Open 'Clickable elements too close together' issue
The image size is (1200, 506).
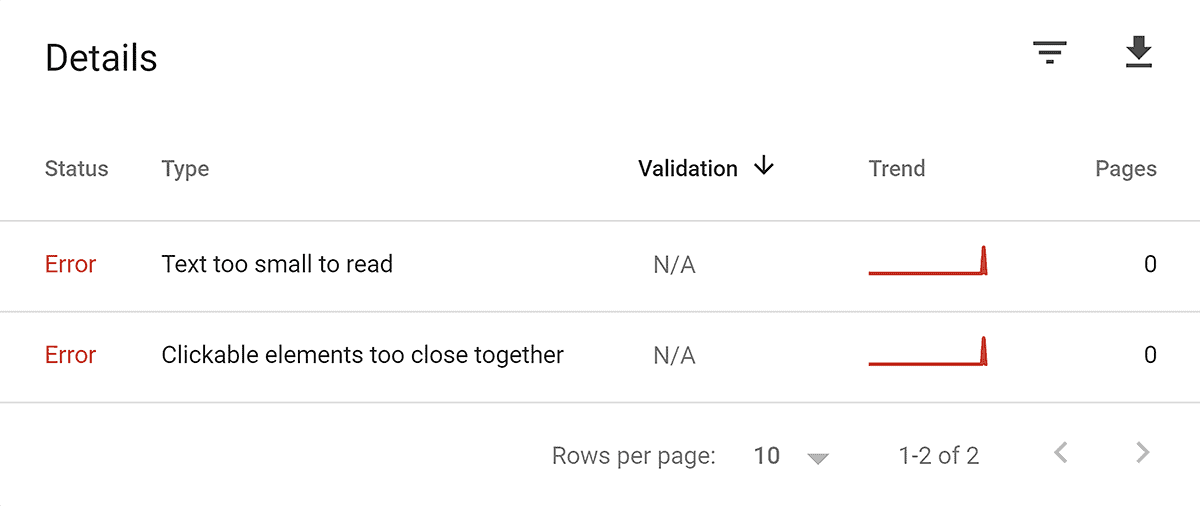363,355
